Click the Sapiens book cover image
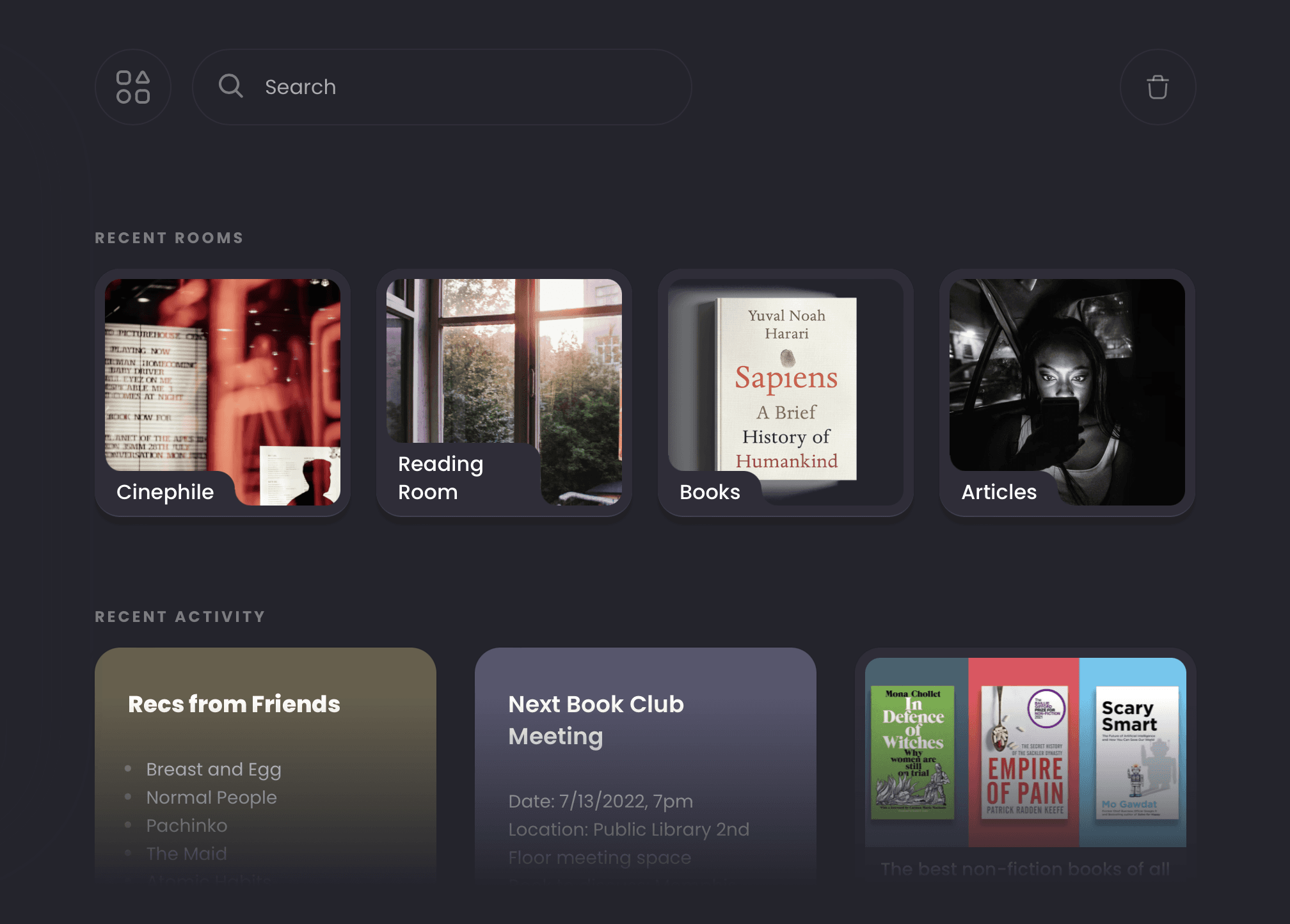This screenshot has width=1290, height=924. [786, 388]
